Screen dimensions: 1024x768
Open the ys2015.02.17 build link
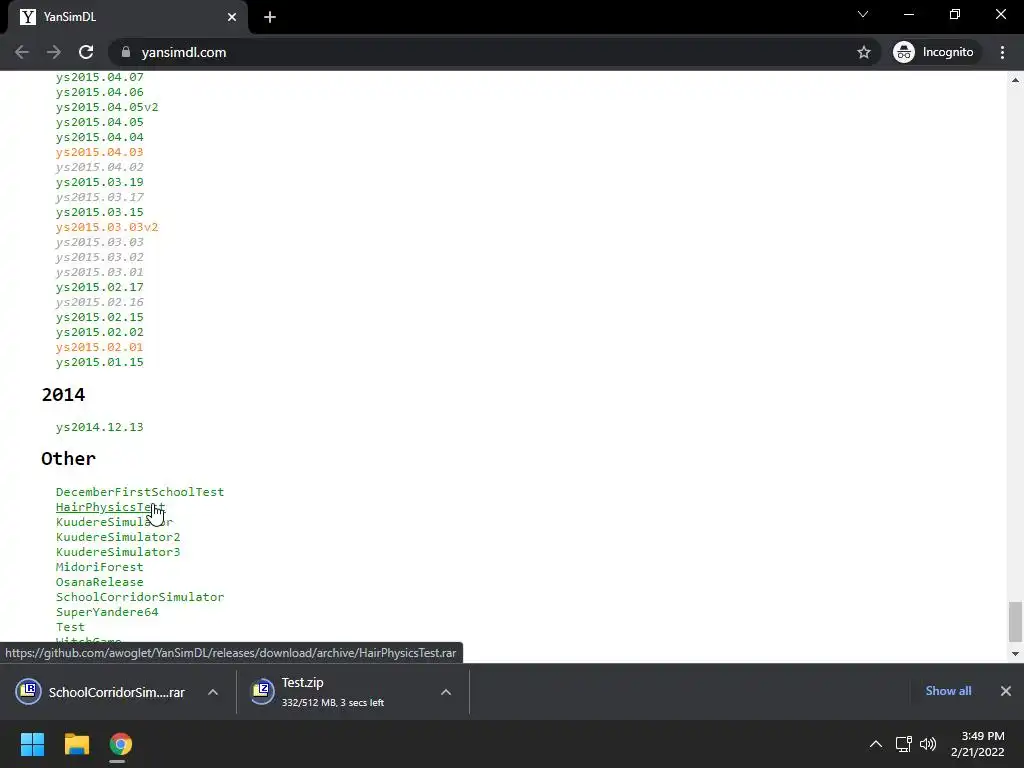pos(99,287)
